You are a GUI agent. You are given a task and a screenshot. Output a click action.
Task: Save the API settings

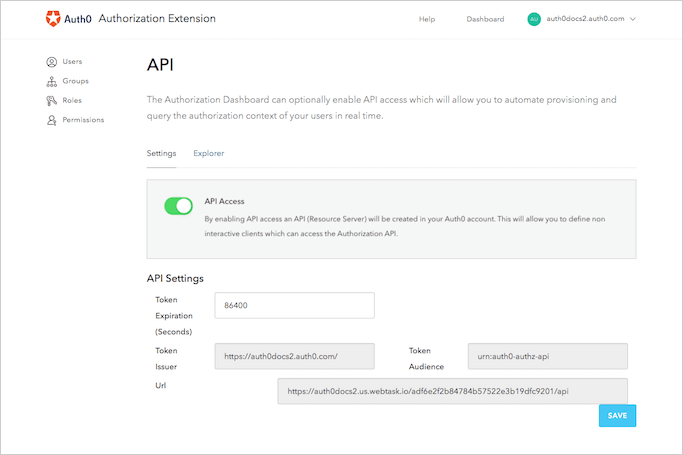(x=617, y=415)
